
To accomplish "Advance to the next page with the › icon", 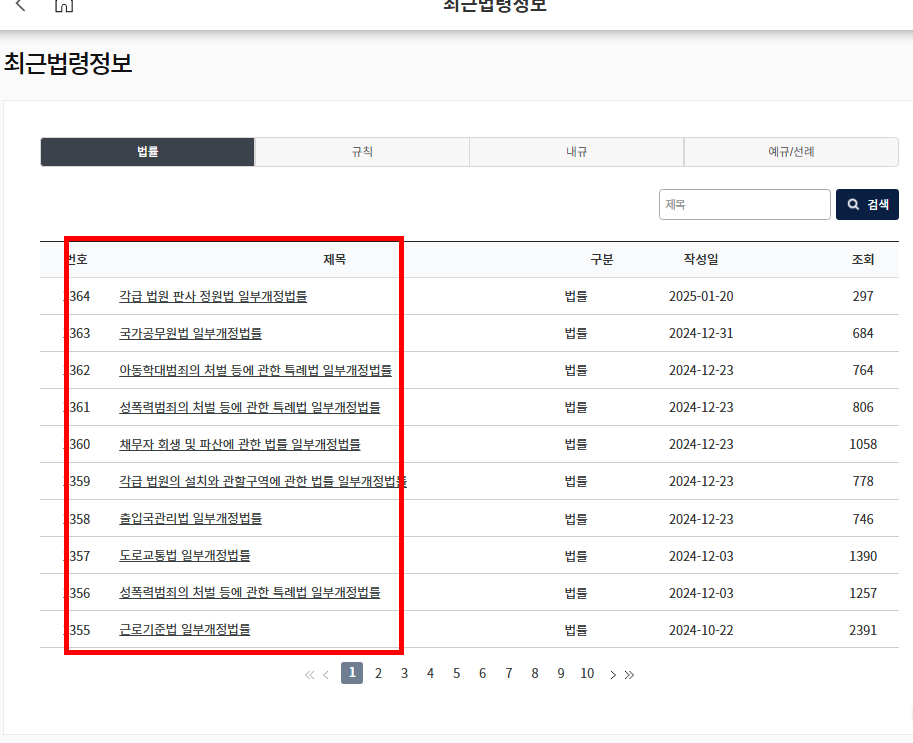I will click(613, 673).
